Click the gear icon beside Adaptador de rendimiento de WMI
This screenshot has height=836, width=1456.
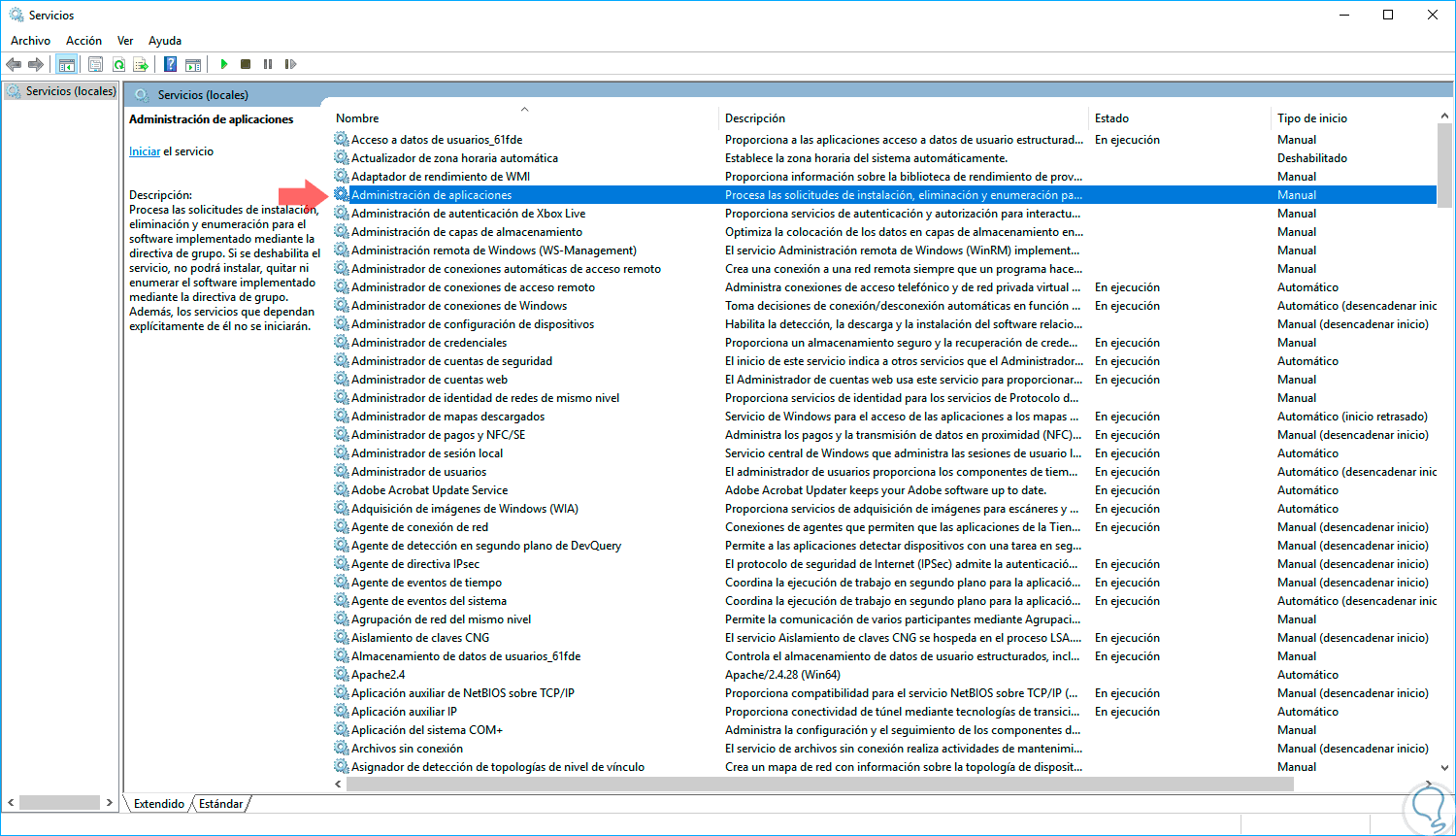[x=342, y=177]
